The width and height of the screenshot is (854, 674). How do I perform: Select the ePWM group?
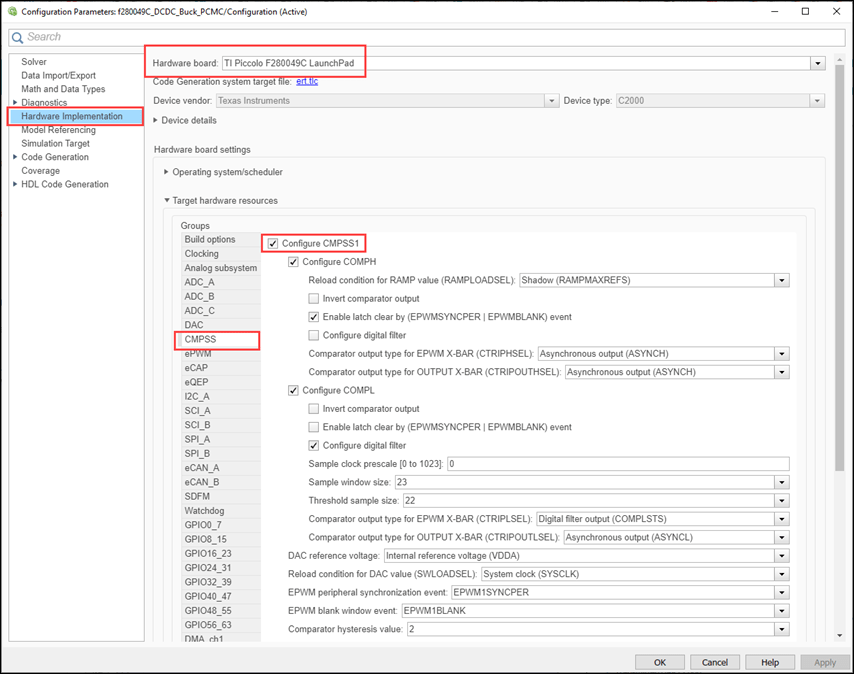pos(221,354)
